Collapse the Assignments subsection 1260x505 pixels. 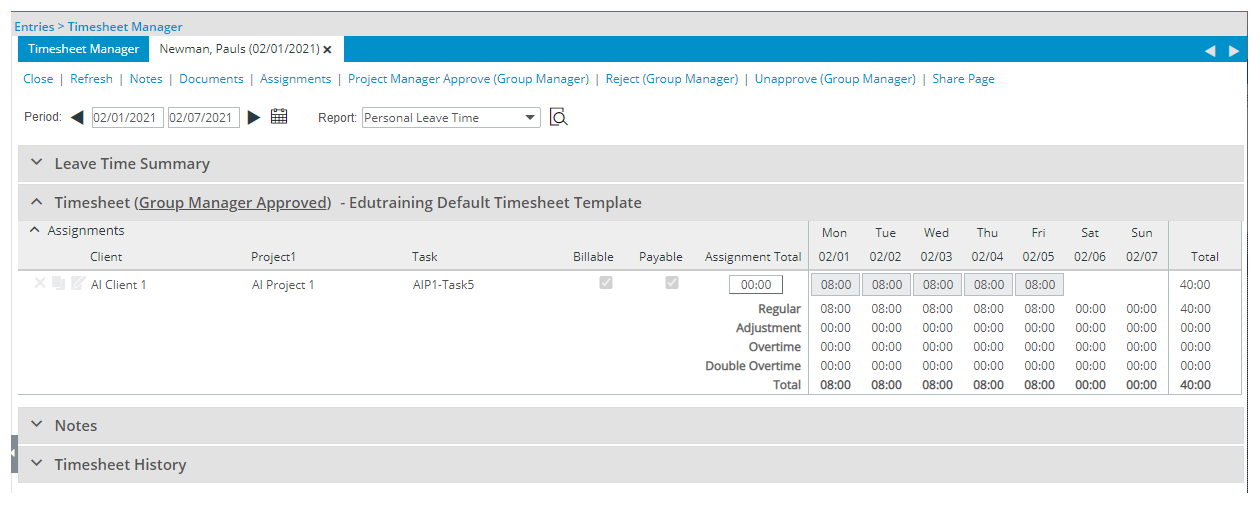point(35,231)
